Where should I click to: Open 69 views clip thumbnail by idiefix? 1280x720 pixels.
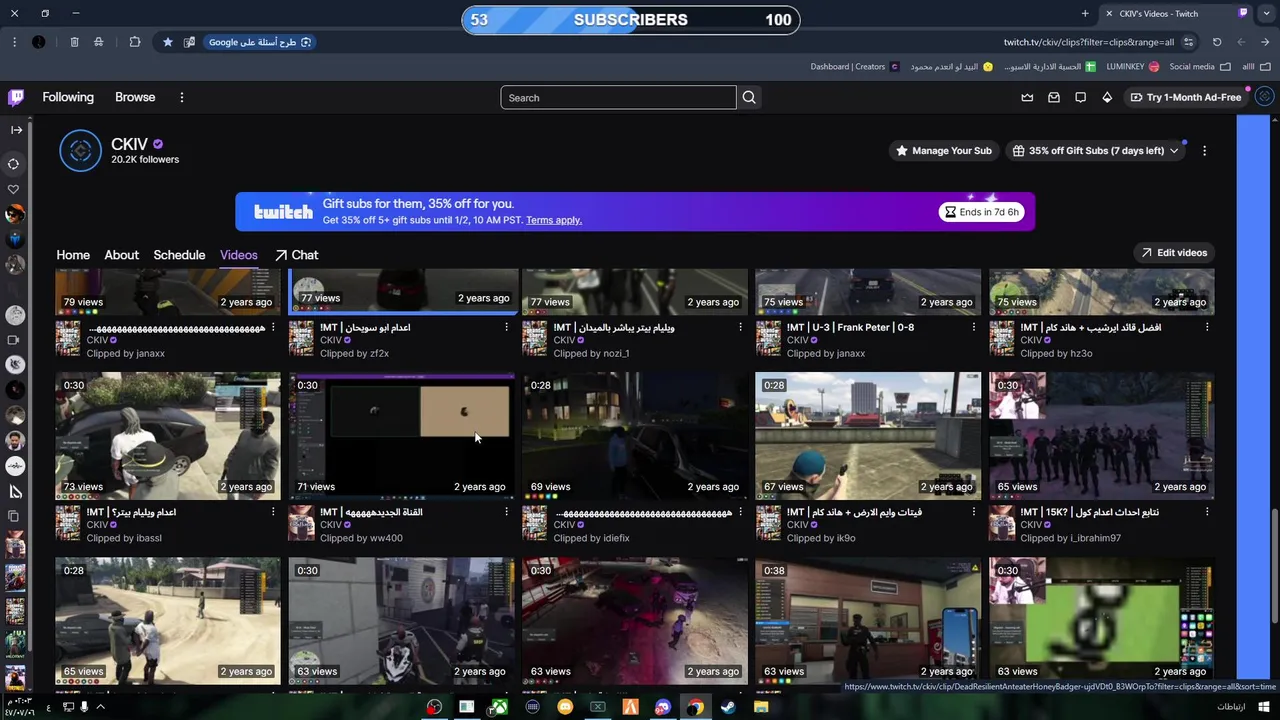pyautogui.click(x=635, y=436)
